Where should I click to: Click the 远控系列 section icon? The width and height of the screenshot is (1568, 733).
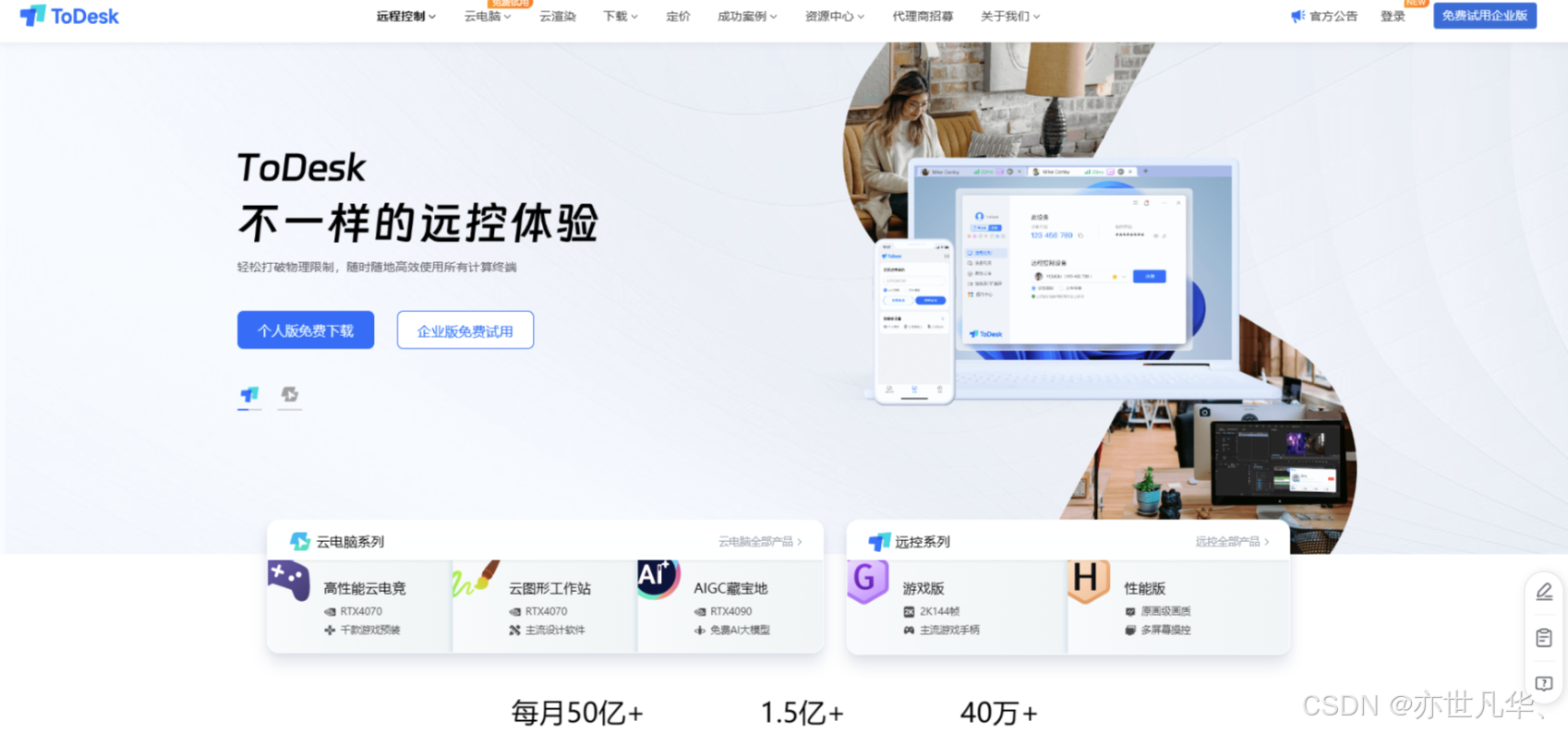click(879, 541)
